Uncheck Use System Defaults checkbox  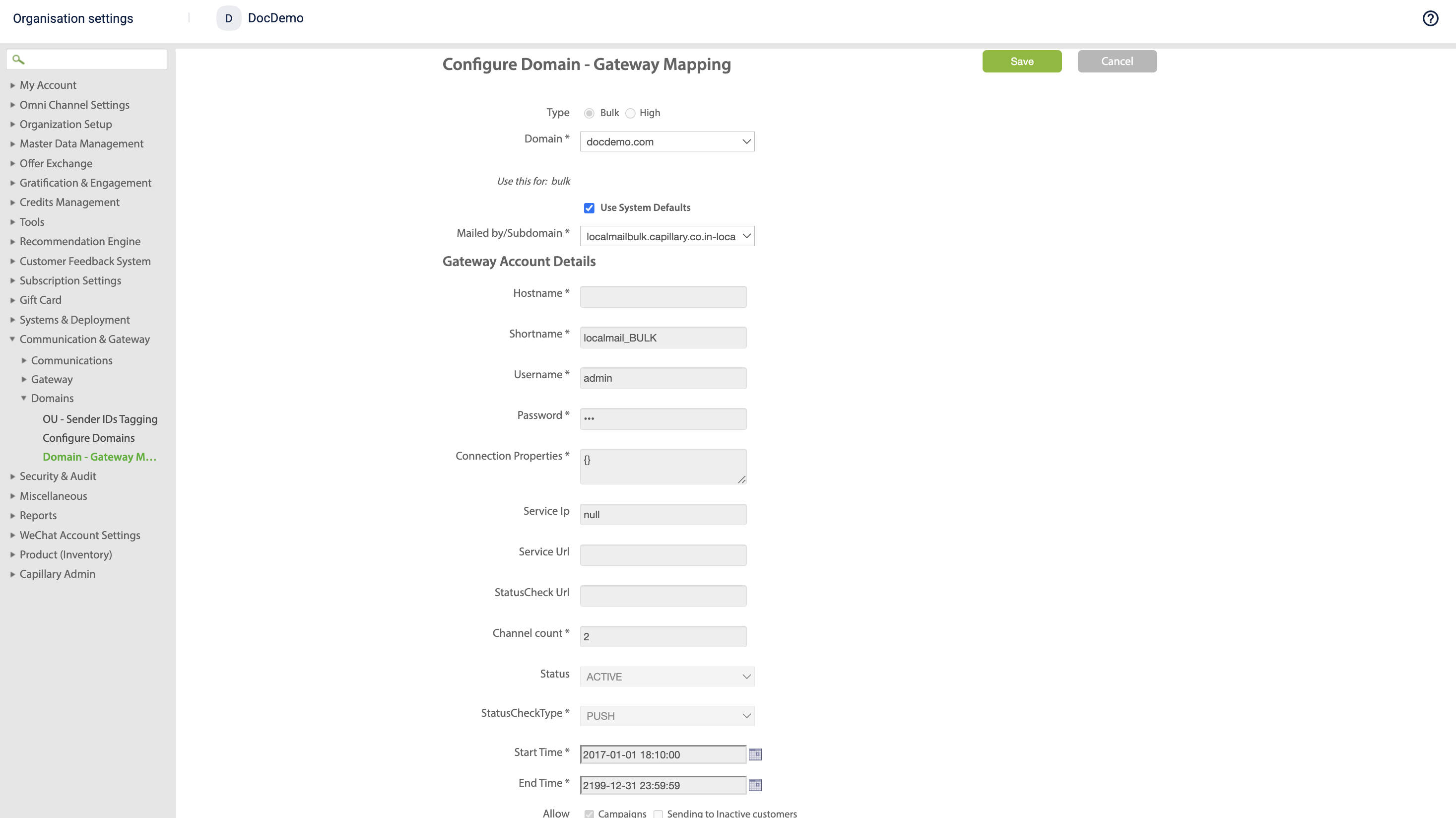[x=589, y=208]
